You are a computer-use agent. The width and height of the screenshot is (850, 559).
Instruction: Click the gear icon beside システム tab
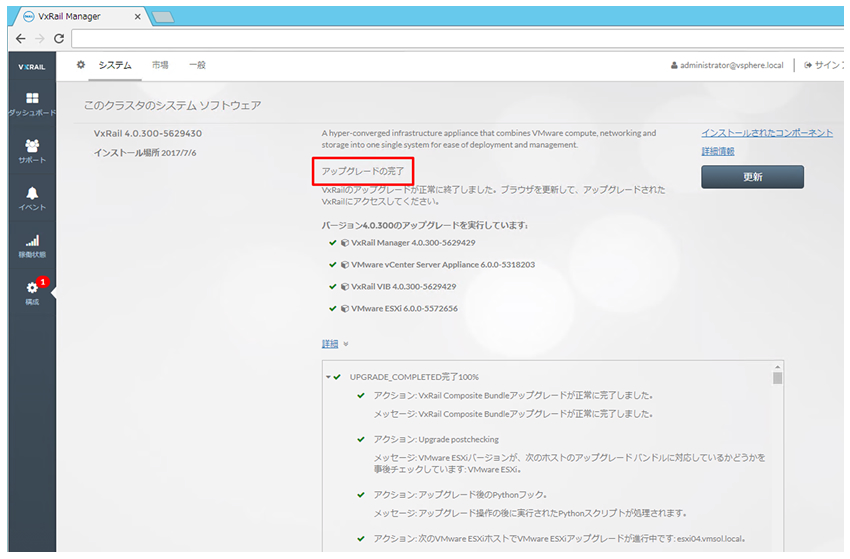point(81,65)
